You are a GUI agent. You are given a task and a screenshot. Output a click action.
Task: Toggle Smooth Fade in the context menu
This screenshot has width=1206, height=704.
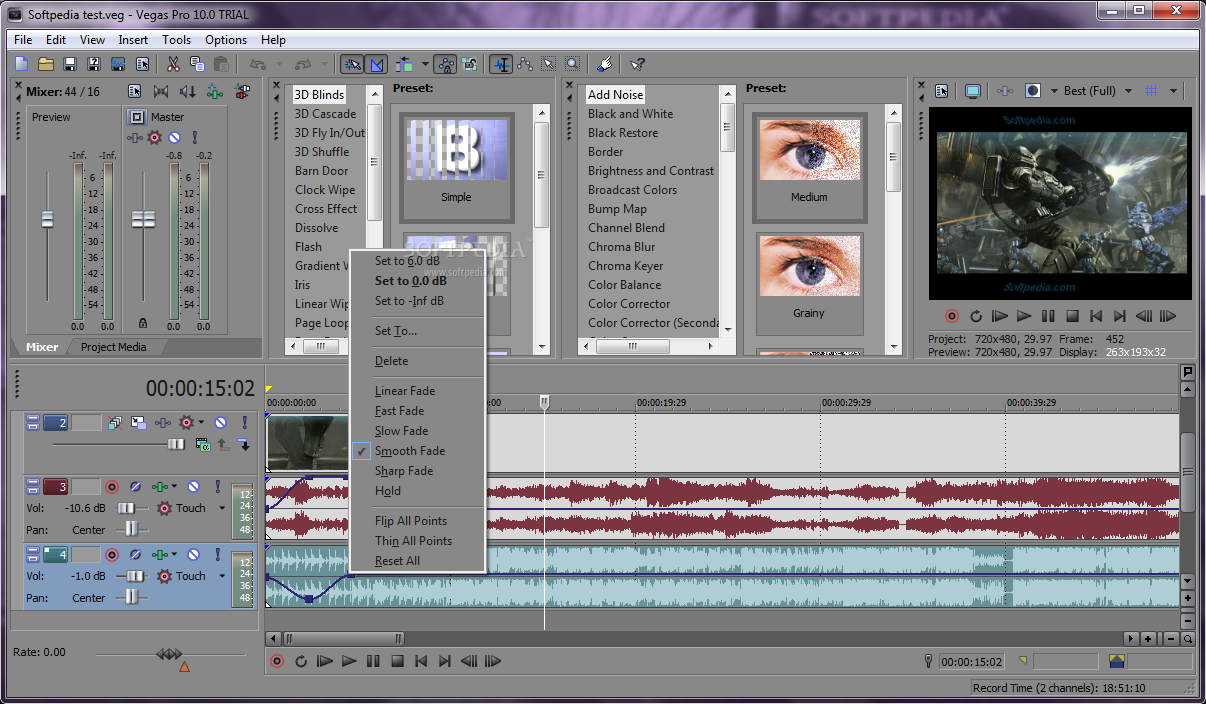[x=410, y=450]
